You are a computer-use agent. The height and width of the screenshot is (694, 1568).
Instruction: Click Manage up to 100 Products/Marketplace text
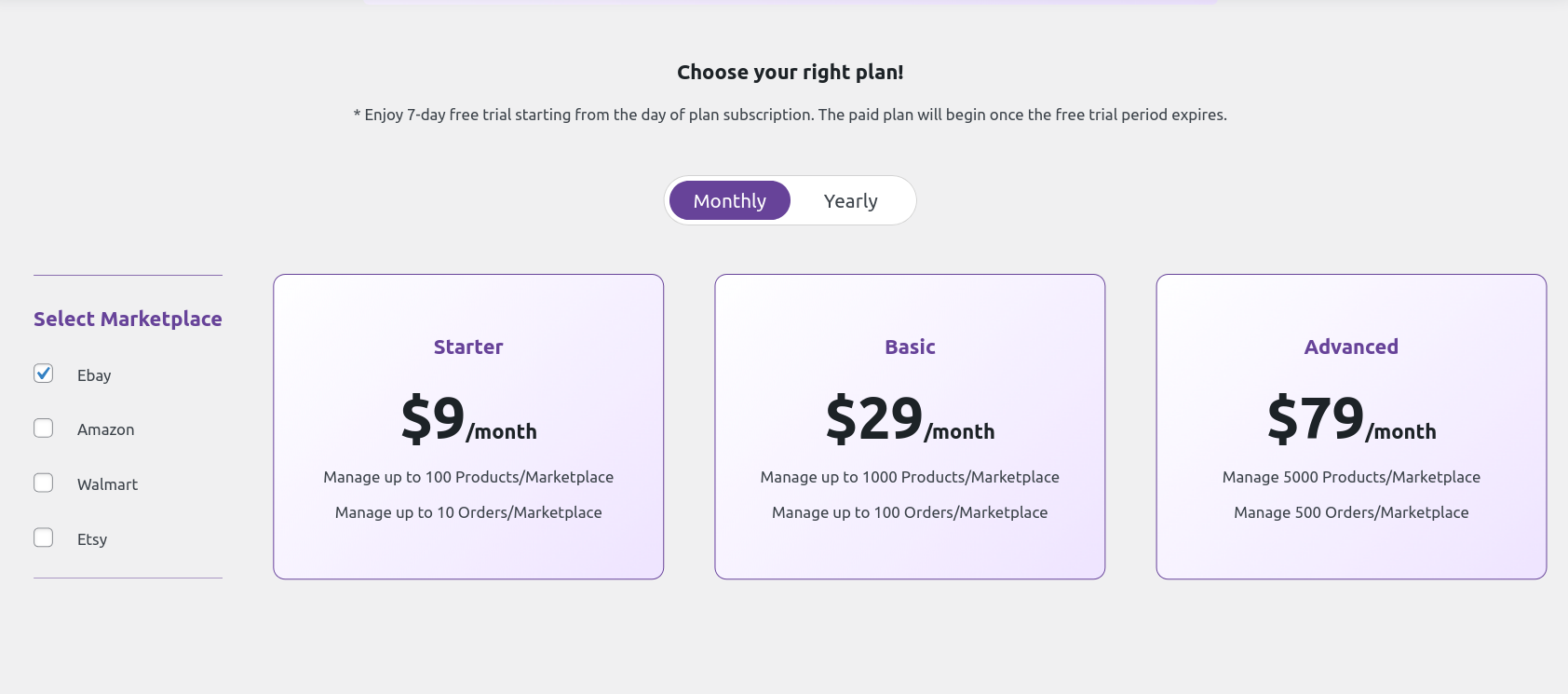pyautogui.click(x=468, y=476)
